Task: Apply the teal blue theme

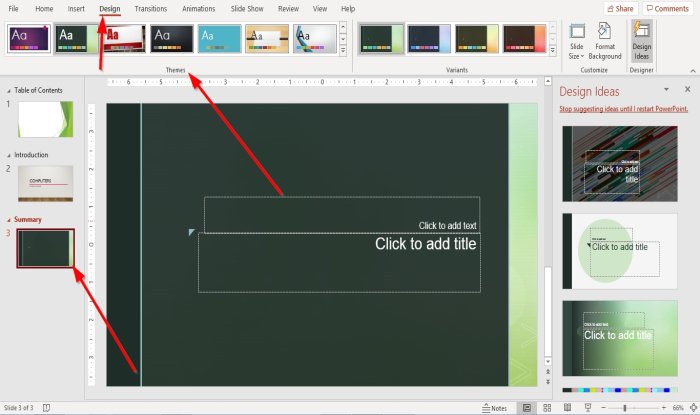Action: point(220,39)
